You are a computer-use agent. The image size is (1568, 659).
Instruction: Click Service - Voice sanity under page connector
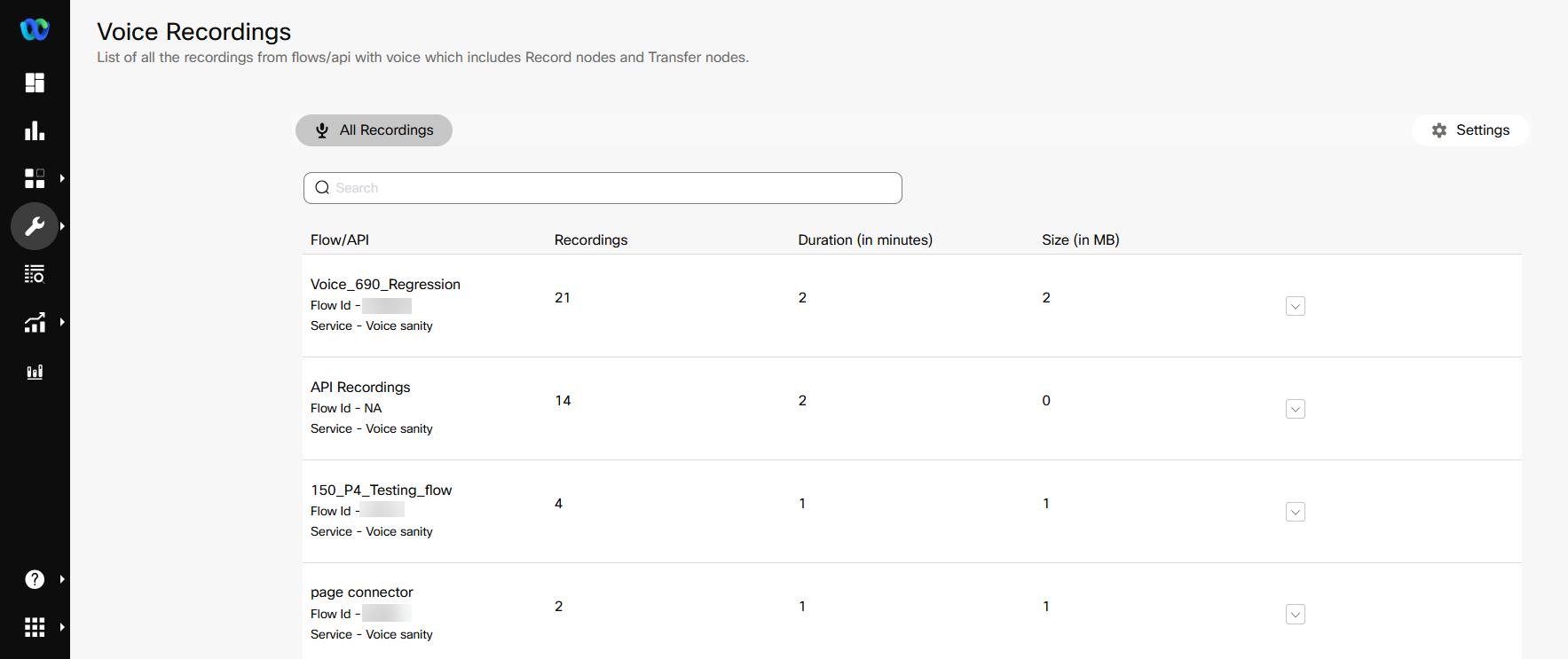(372, 635)
